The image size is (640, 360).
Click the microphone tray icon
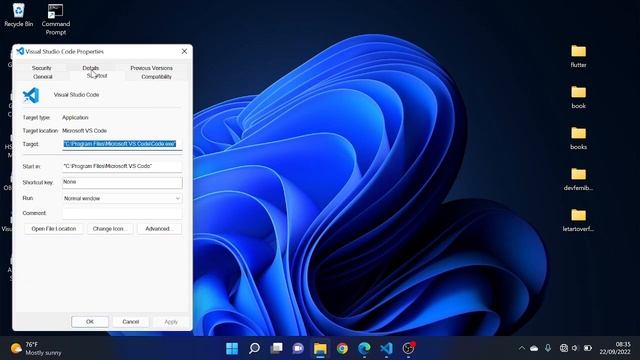click(x=548, y=348)
